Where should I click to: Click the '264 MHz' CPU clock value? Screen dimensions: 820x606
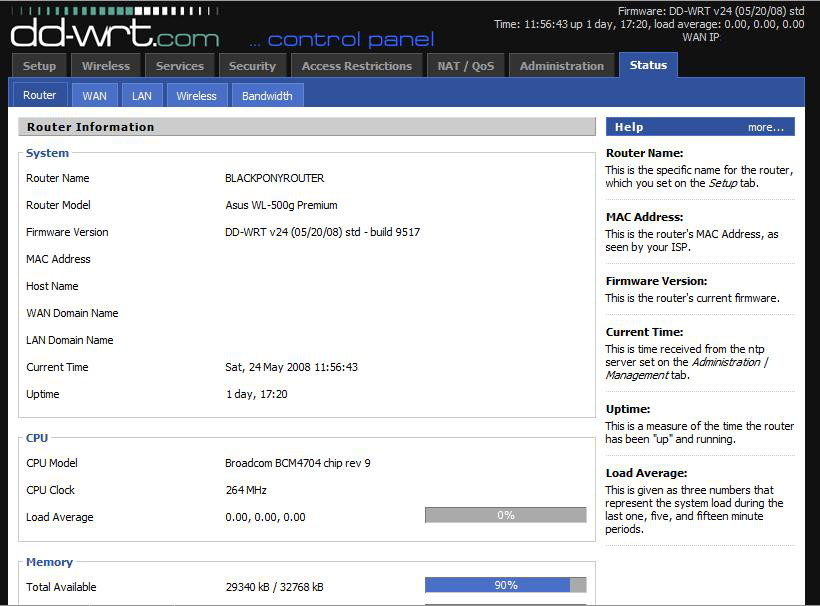click(x=246, y=490)
